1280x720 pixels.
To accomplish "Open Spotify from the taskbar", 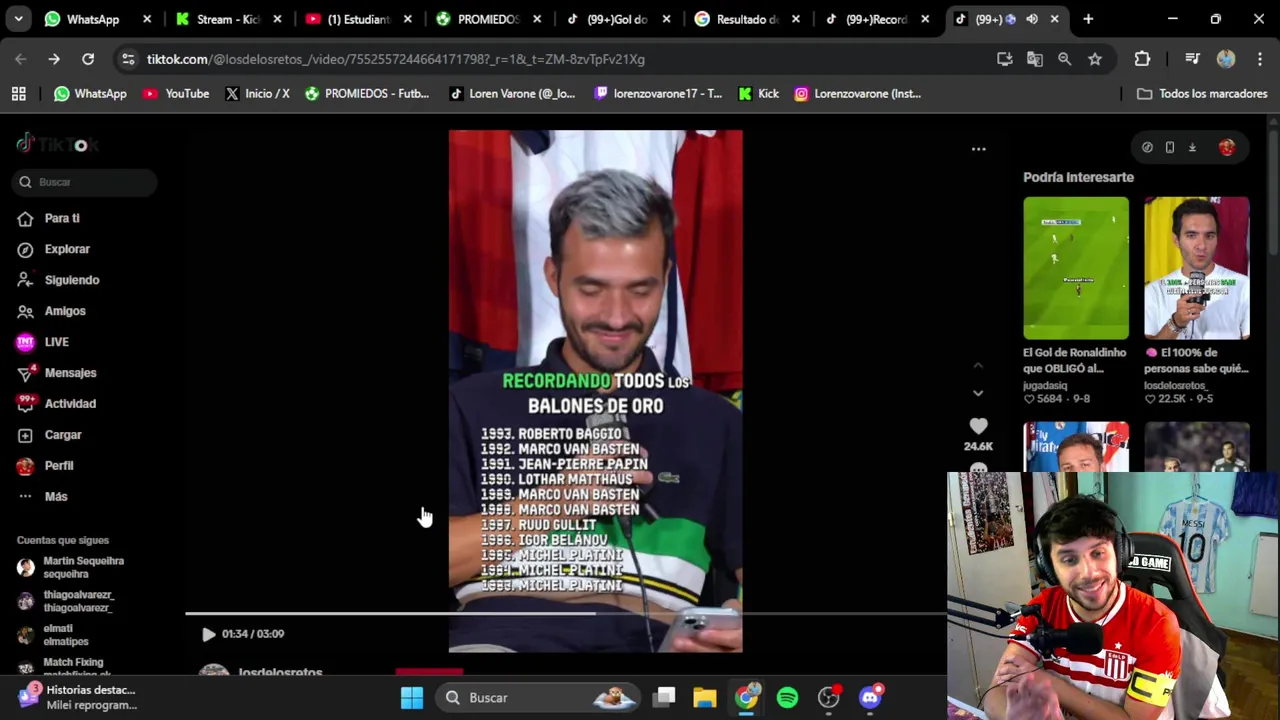I will pos(788,698).
